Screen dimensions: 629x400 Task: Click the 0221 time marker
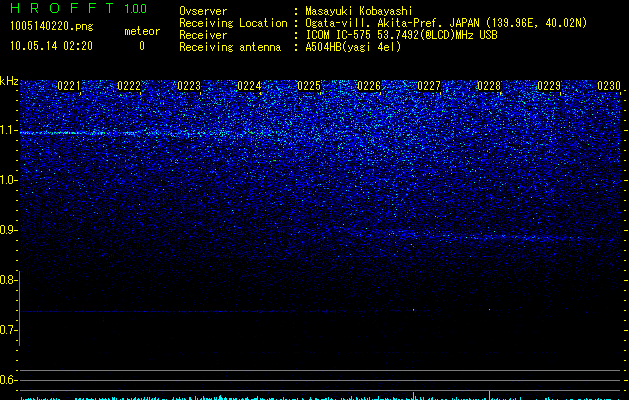pos(69,86)
